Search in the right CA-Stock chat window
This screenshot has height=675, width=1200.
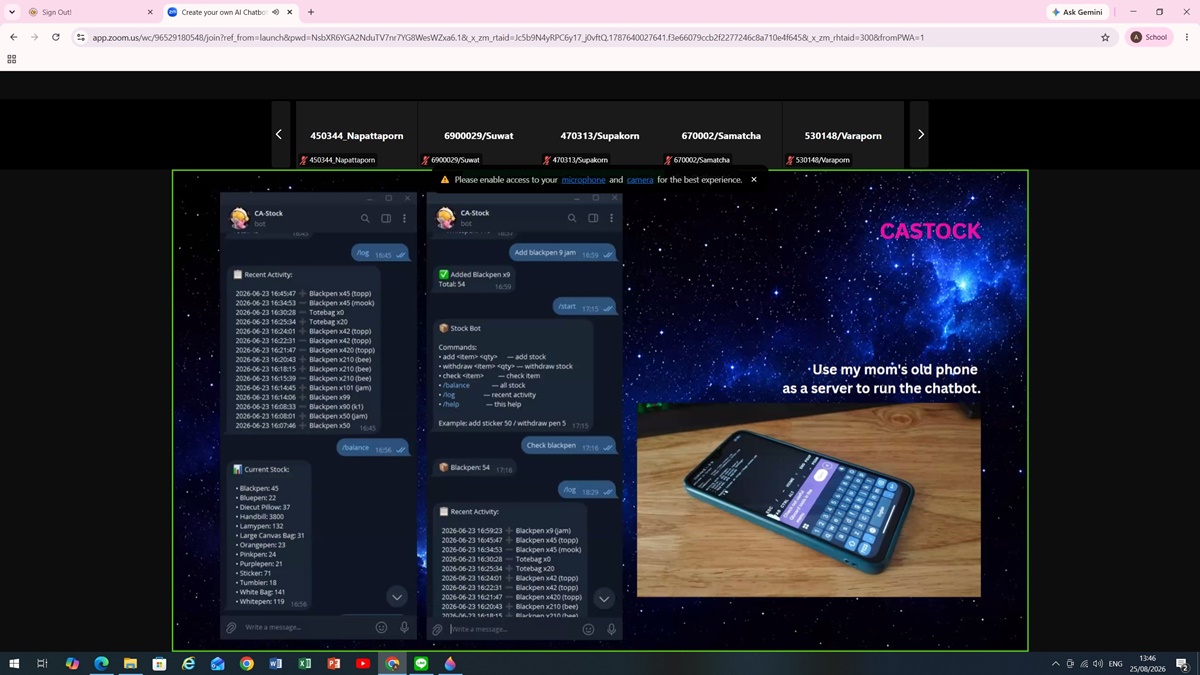click(x=572, y=218)
